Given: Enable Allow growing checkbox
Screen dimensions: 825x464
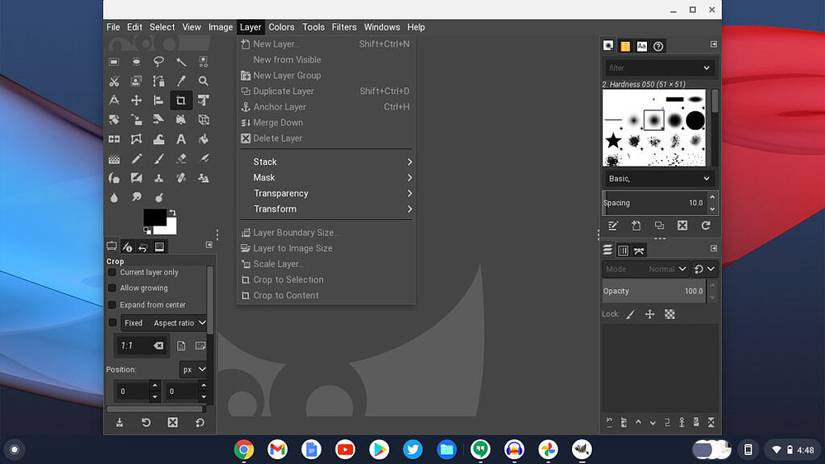Looking at the screenshot, I should pyautogui.click(x=112, y=288).
